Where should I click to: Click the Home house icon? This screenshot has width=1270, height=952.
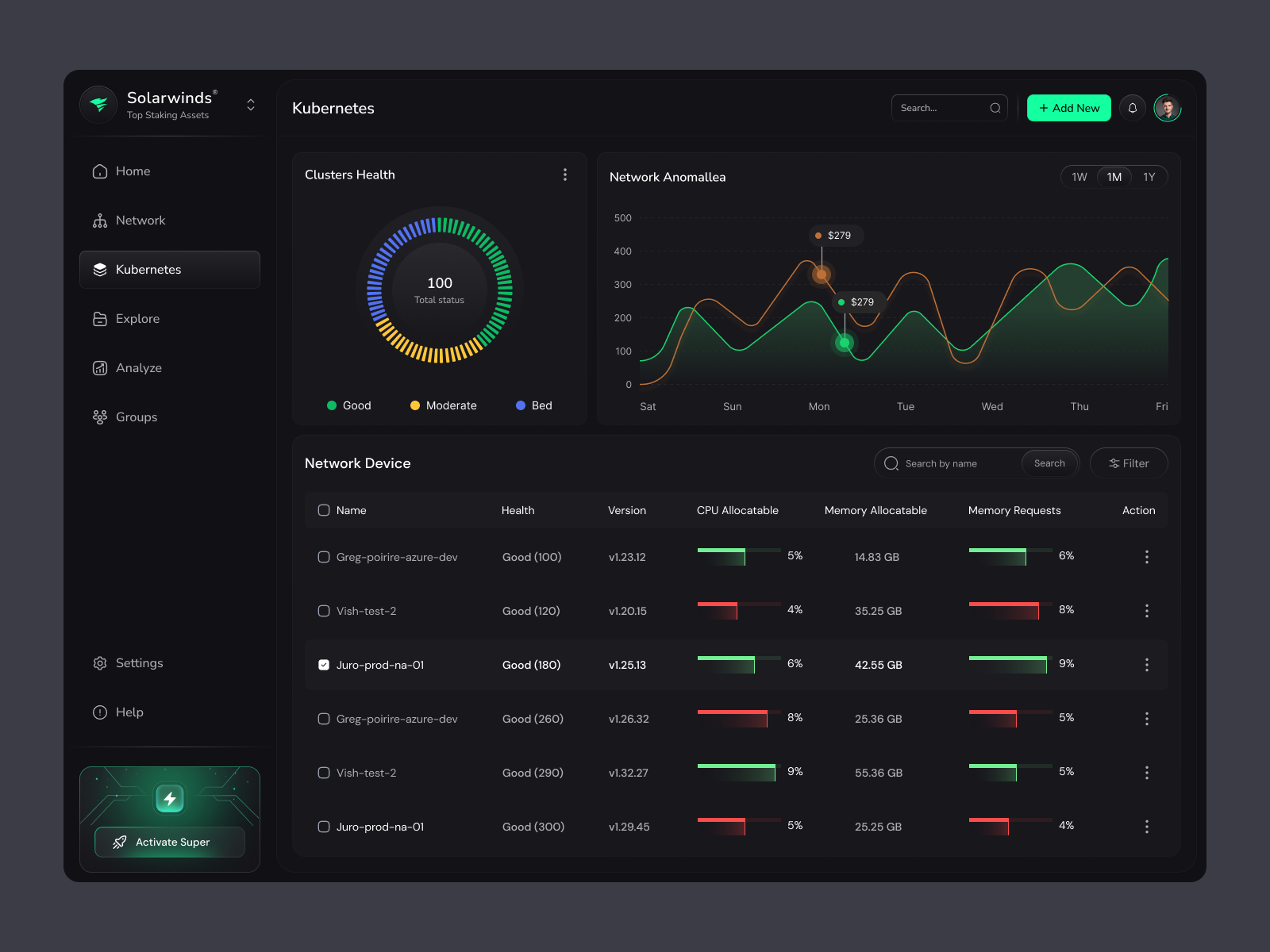point(100,171)
